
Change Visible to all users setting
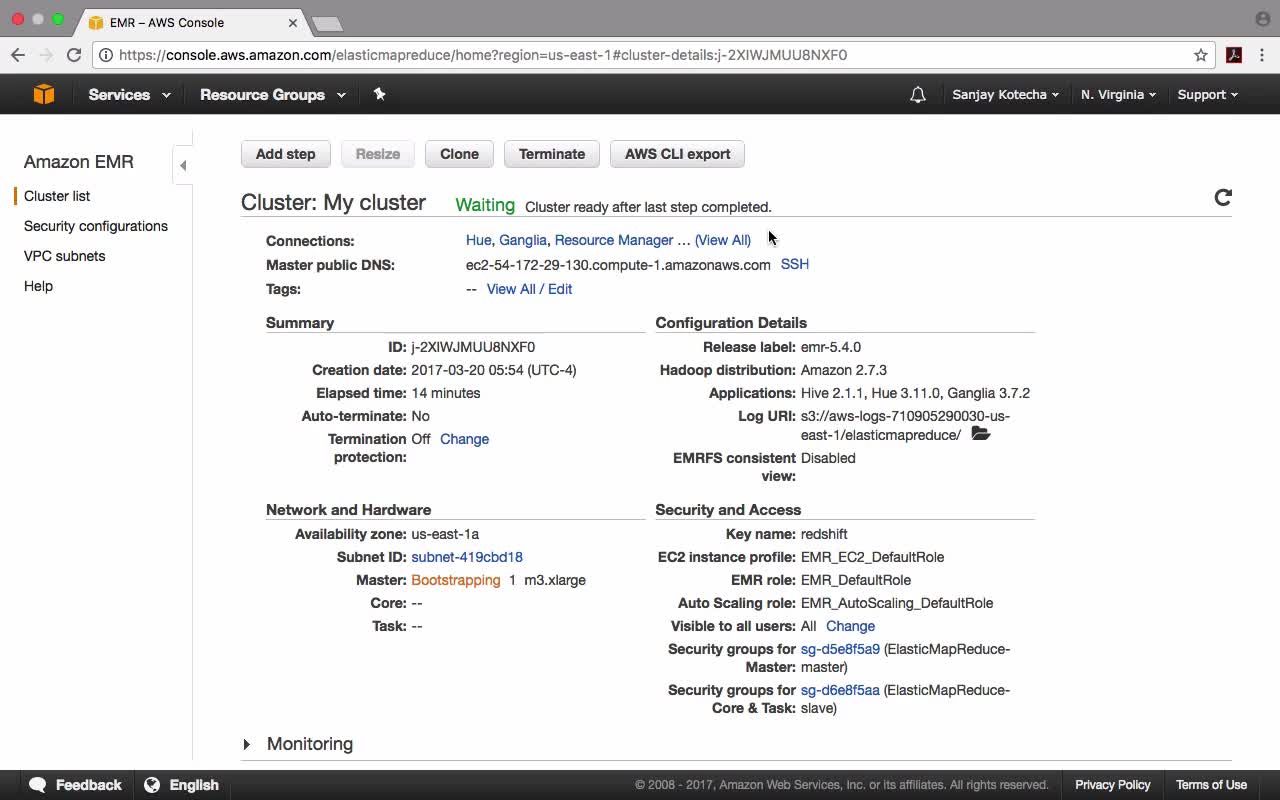pyautogui.click(x=850, y=626)
